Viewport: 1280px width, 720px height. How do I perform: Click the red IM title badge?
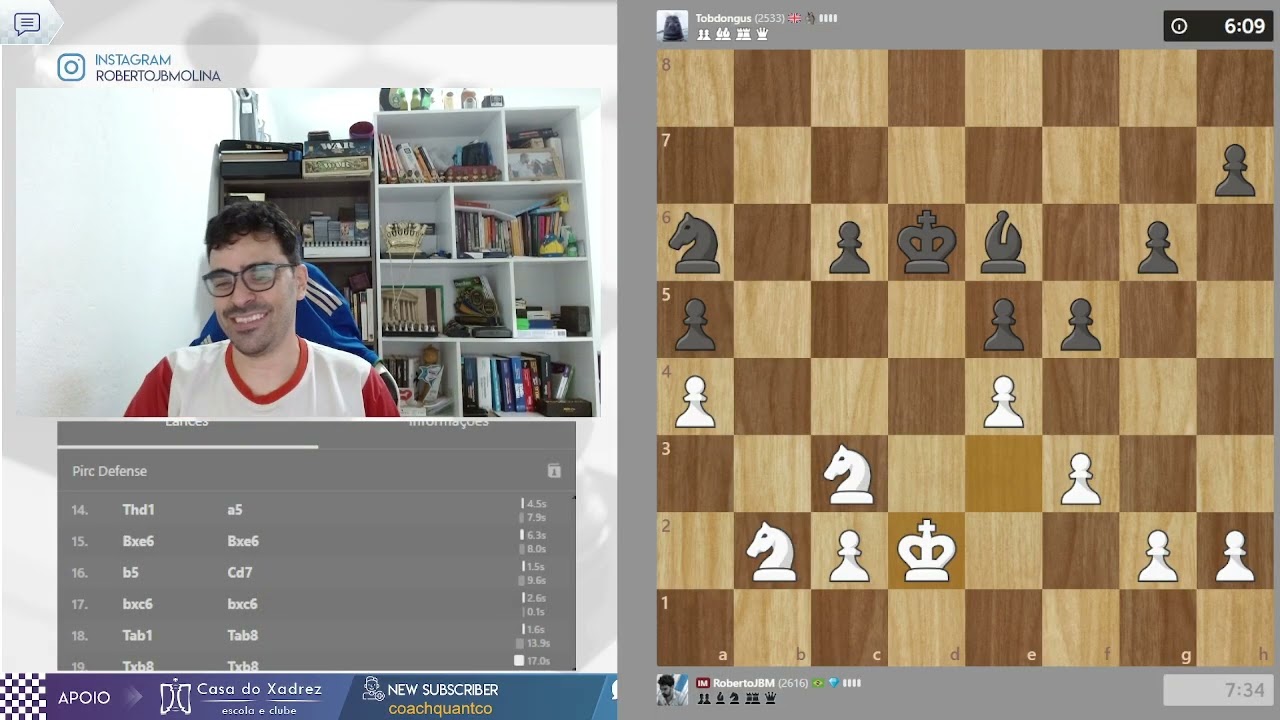(x=703, y=683)
